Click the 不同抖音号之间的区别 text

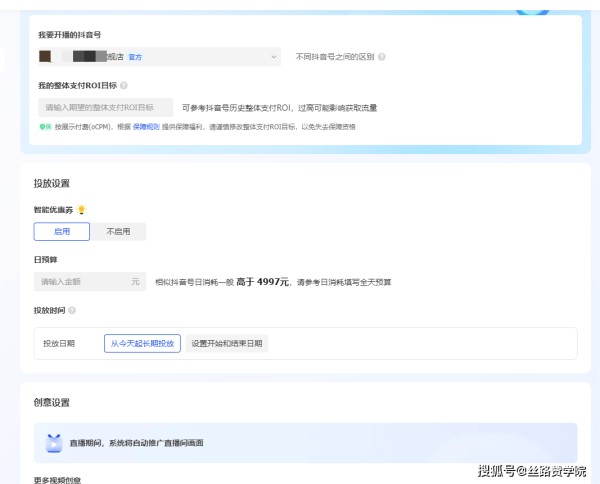pyautogui.click(x=335, y=57)
